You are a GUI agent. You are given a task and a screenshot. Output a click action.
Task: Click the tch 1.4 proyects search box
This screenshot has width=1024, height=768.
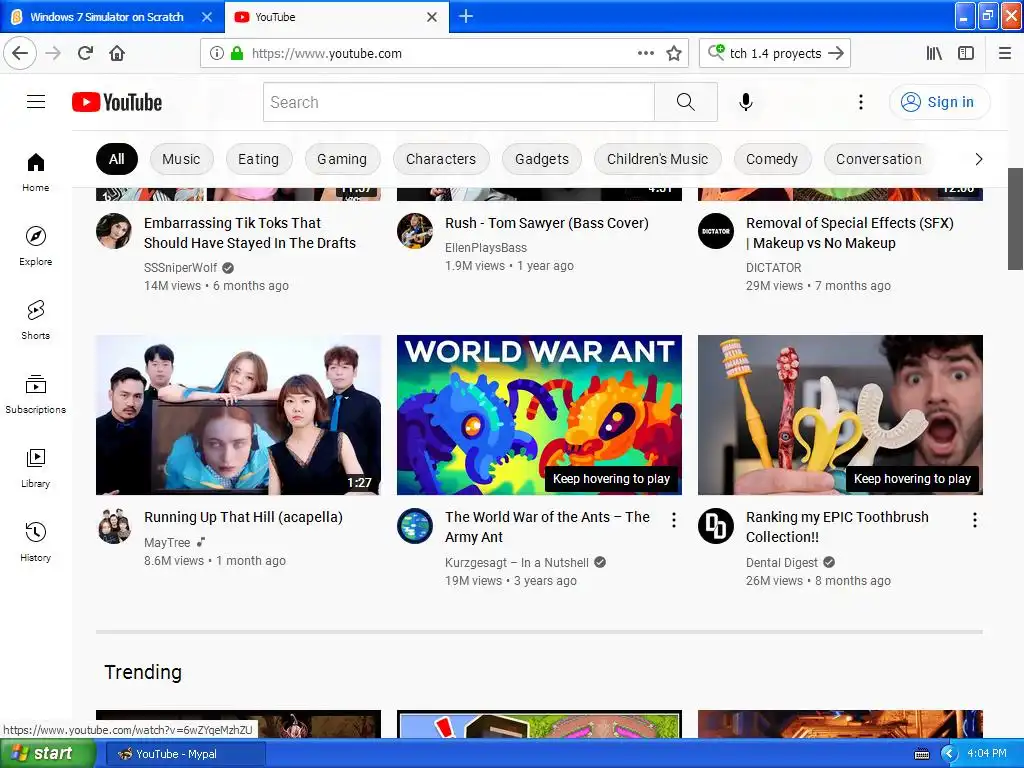click(775, 53)
